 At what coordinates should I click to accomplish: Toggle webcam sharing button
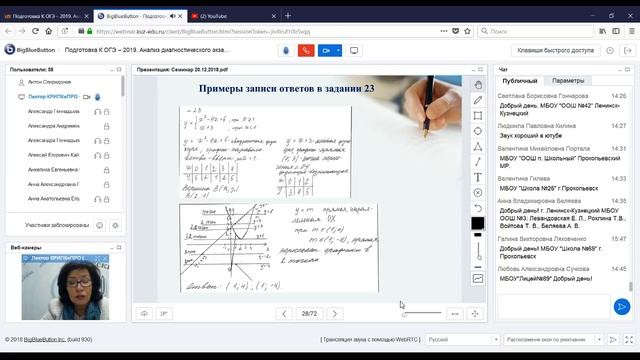click(x=326, y=51)
